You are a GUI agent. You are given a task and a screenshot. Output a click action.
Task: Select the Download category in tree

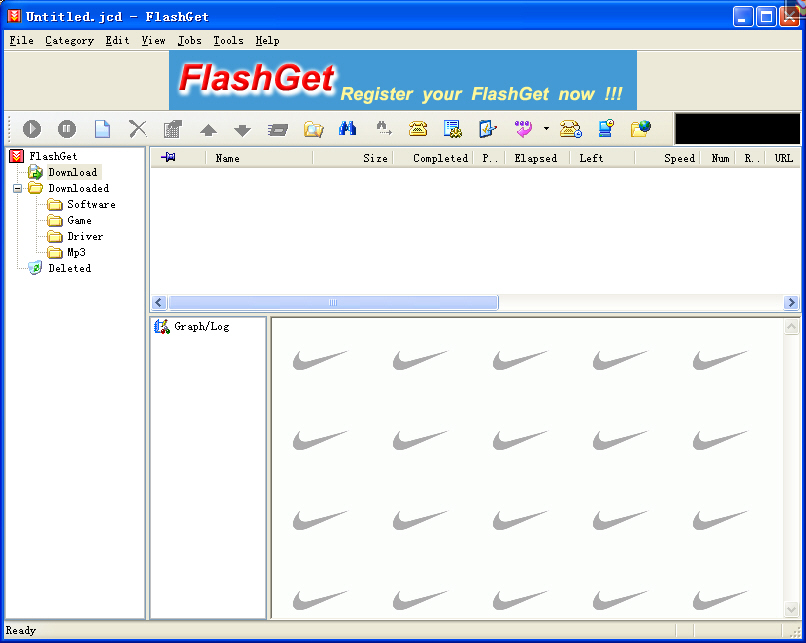72,172
